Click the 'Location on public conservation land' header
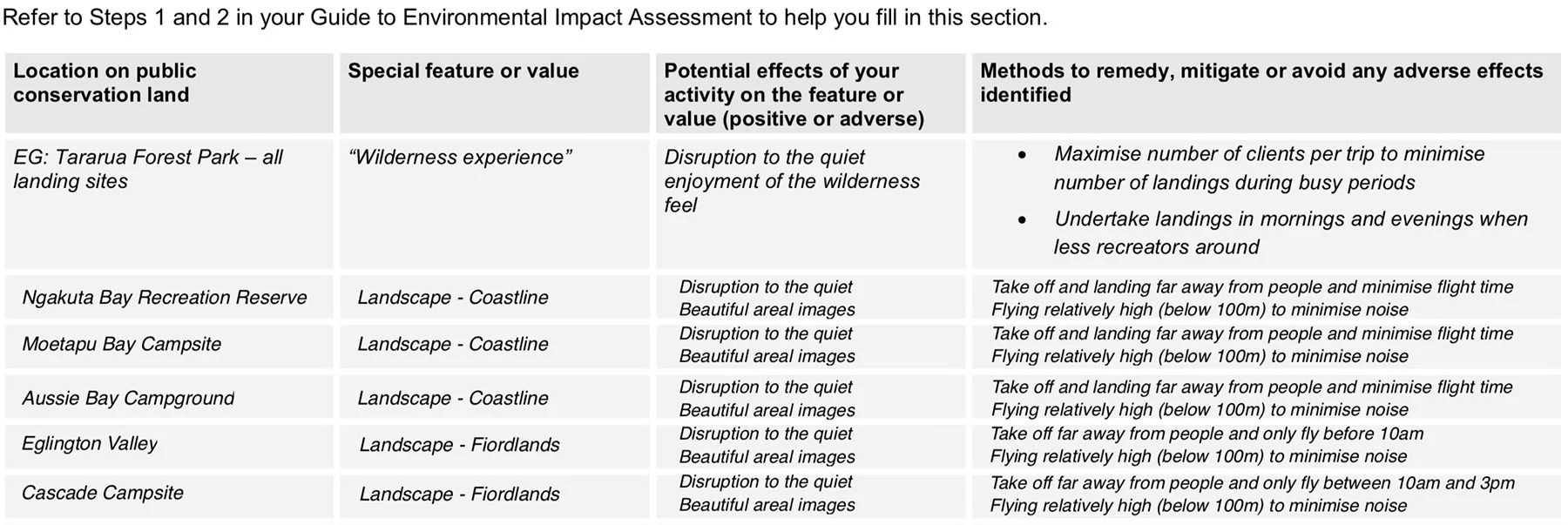This screenshot has width=1568, height=525. coord(105,83)
